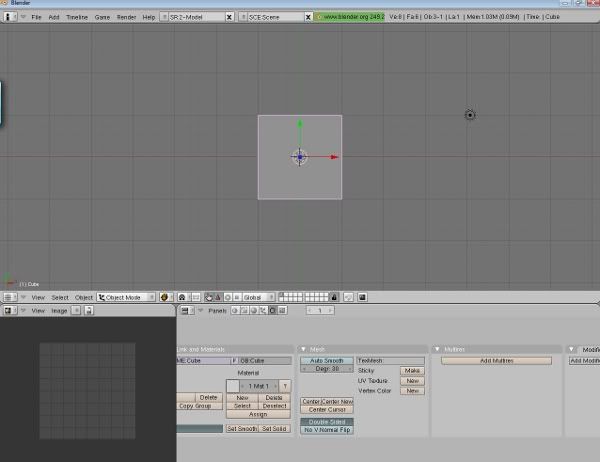Enable the translate manipulator triangle icon
The width and height of the screenshot is (600, 462).
point(218,297)
